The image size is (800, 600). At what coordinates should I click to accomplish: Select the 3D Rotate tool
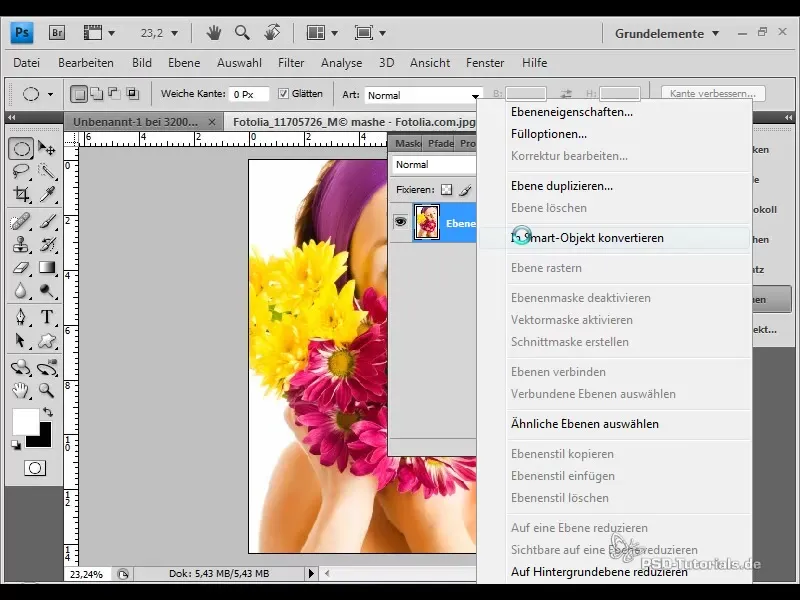point(21,367)
